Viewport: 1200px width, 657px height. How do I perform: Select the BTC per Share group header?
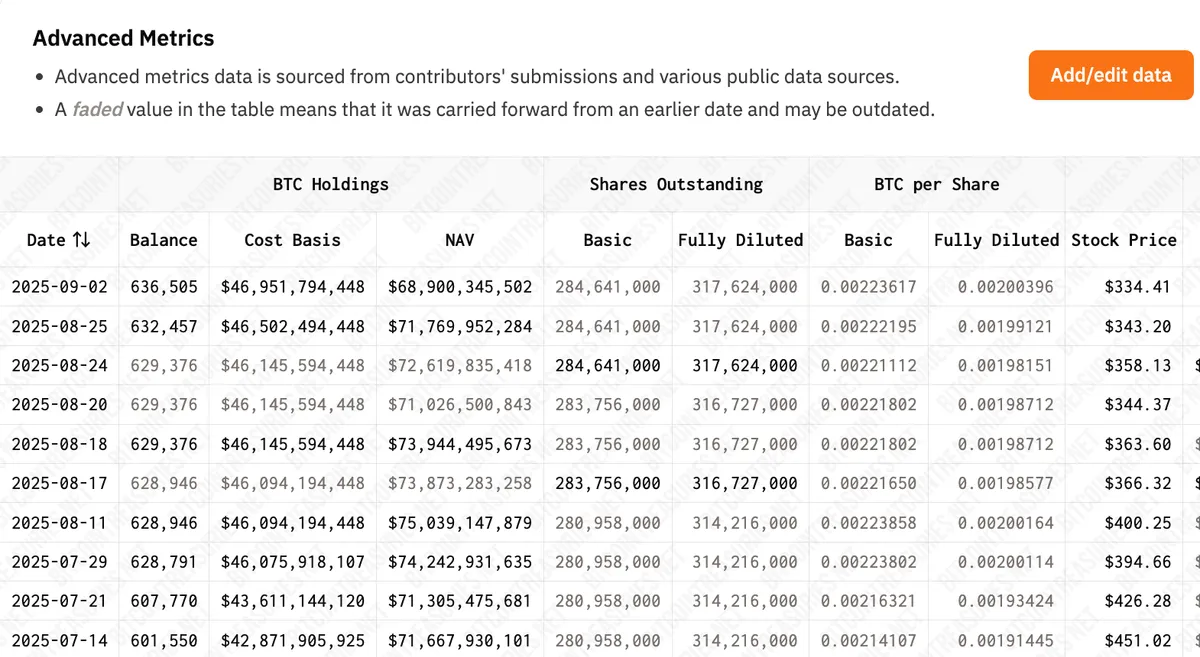[936, 184]
